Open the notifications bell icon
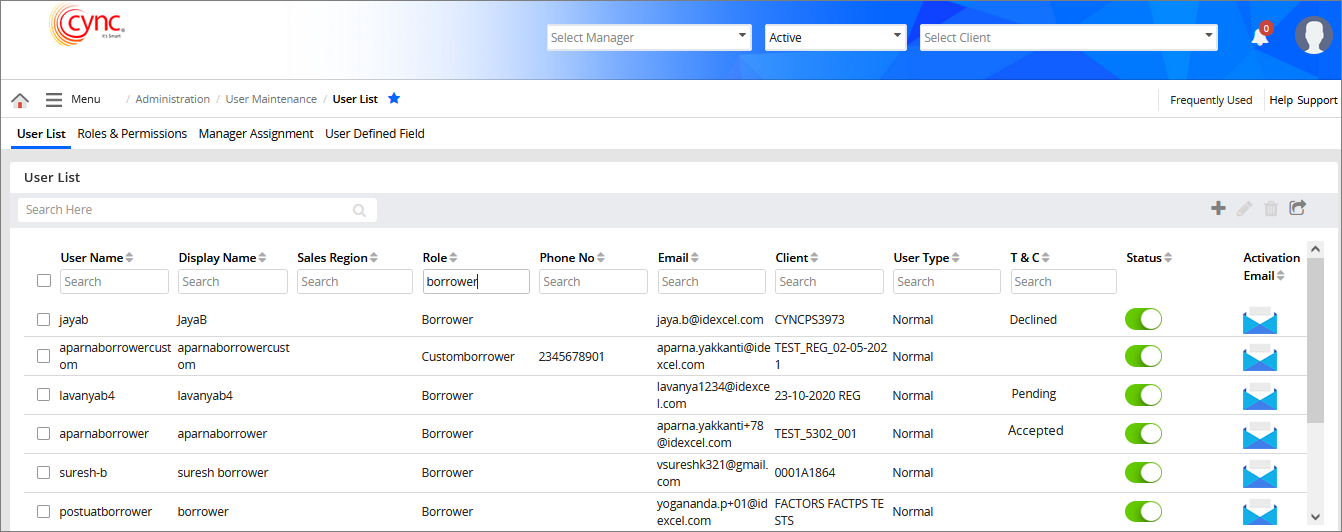The height and width of the screenshot is (532, 1342). (x=1260, y=37)
